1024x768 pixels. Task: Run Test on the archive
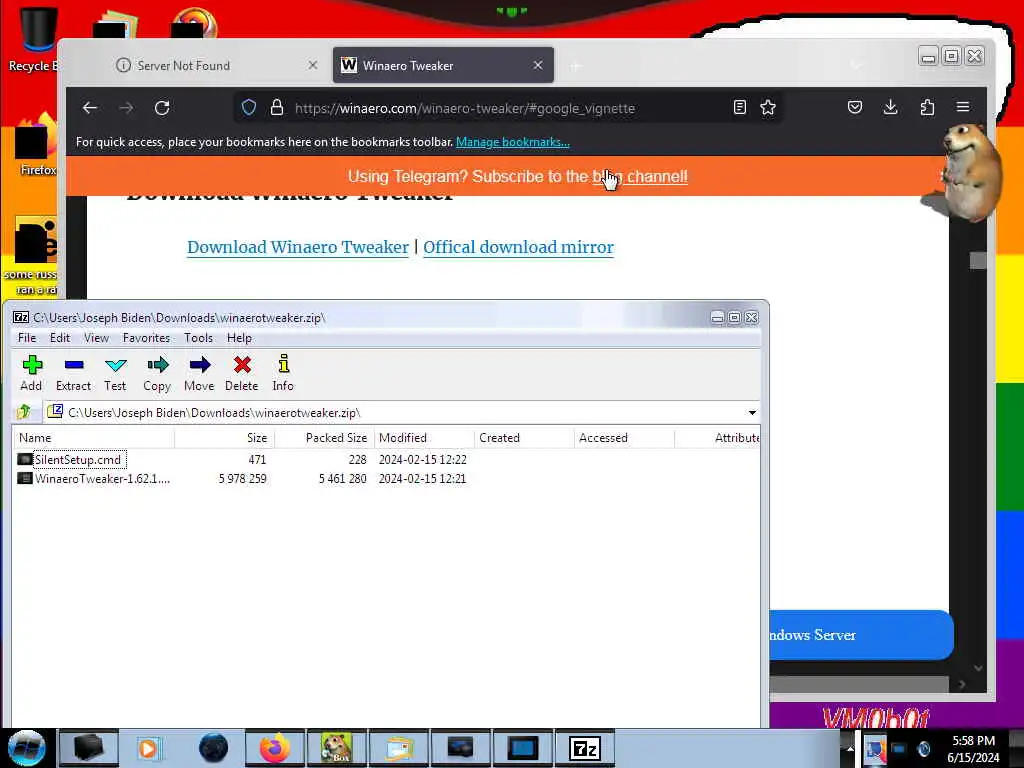116,374
